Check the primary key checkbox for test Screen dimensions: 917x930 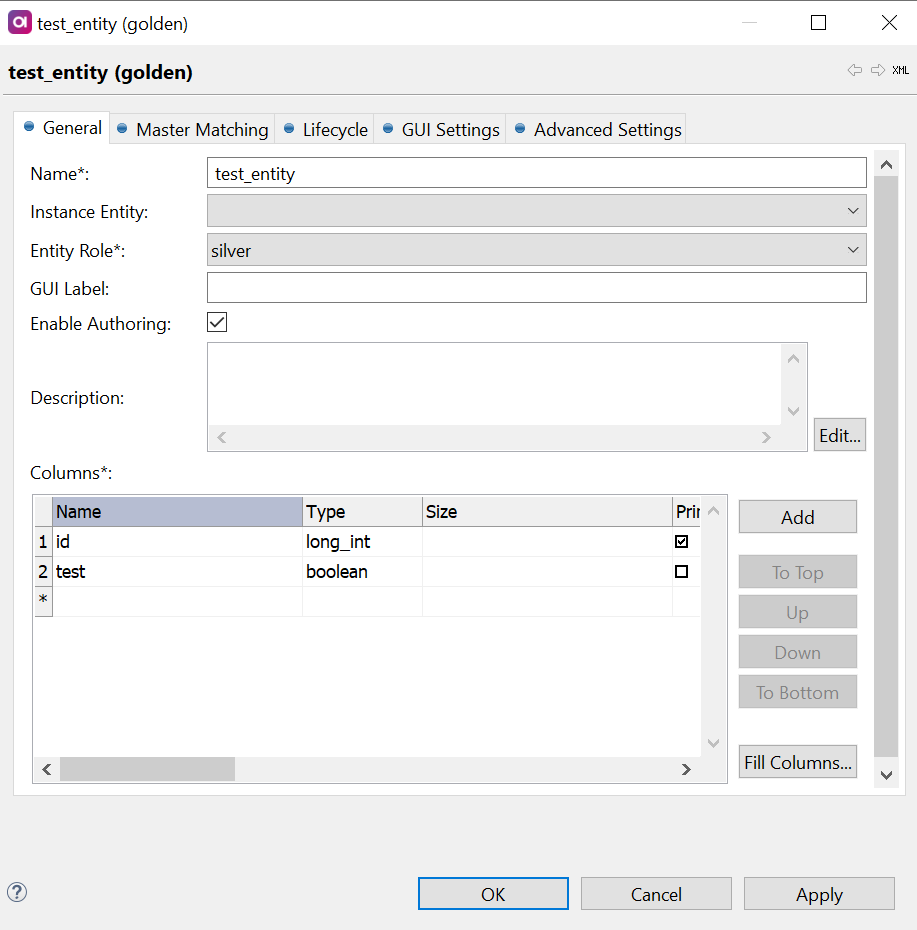[x=683, y=571]
